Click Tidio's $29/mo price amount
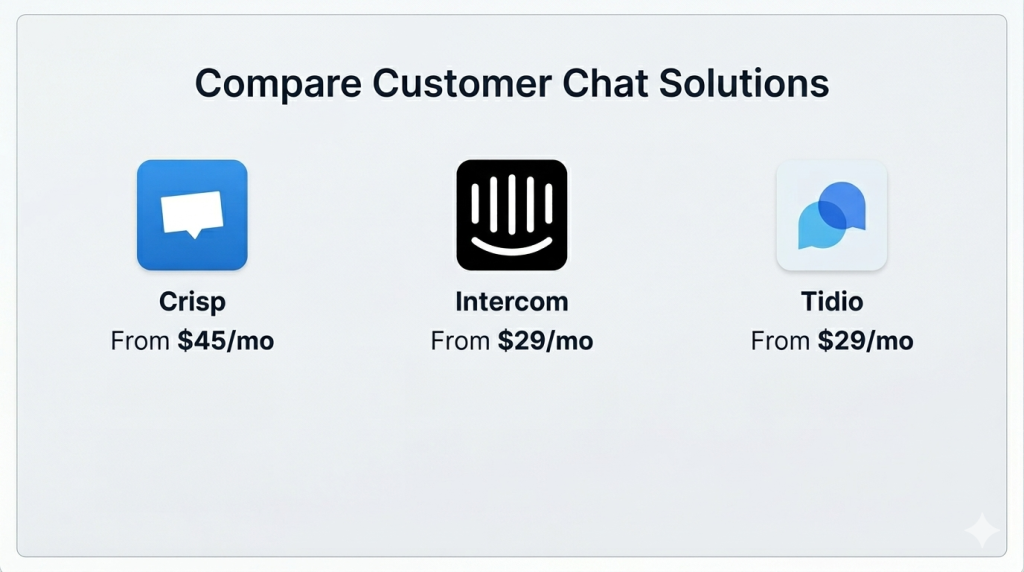Image resolution: width=1024 pixels, height=572 pixels. (x=866, y=341)
